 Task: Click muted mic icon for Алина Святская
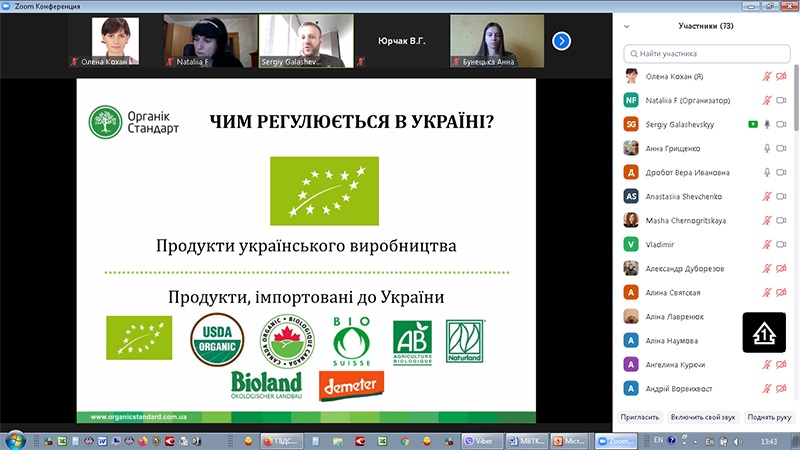(x=766, y=292)
